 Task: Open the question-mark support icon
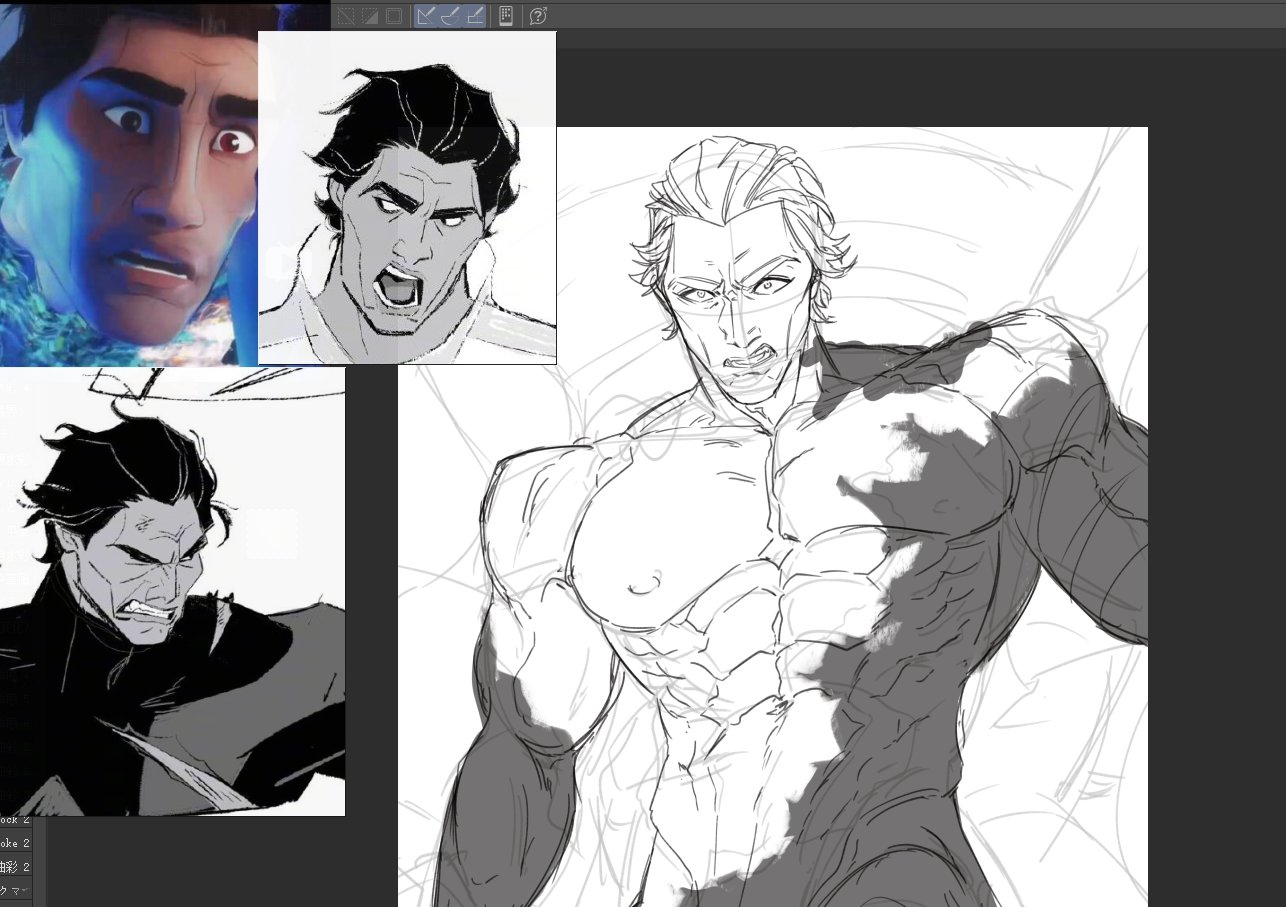pyautogui.click(x=538, y=16)
